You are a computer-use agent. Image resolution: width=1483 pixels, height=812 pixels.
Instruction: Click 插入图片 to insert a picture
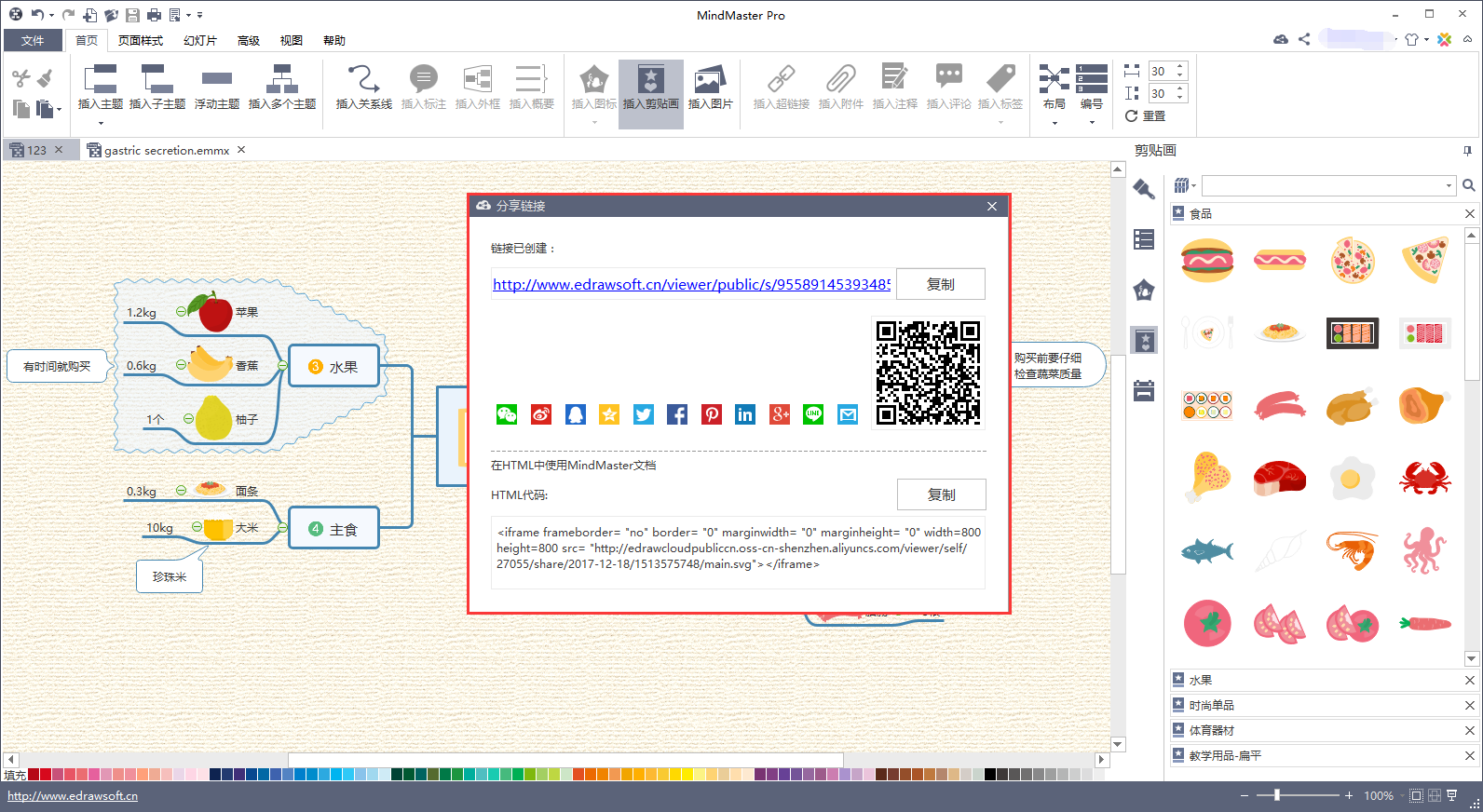(x=711, y=88)
